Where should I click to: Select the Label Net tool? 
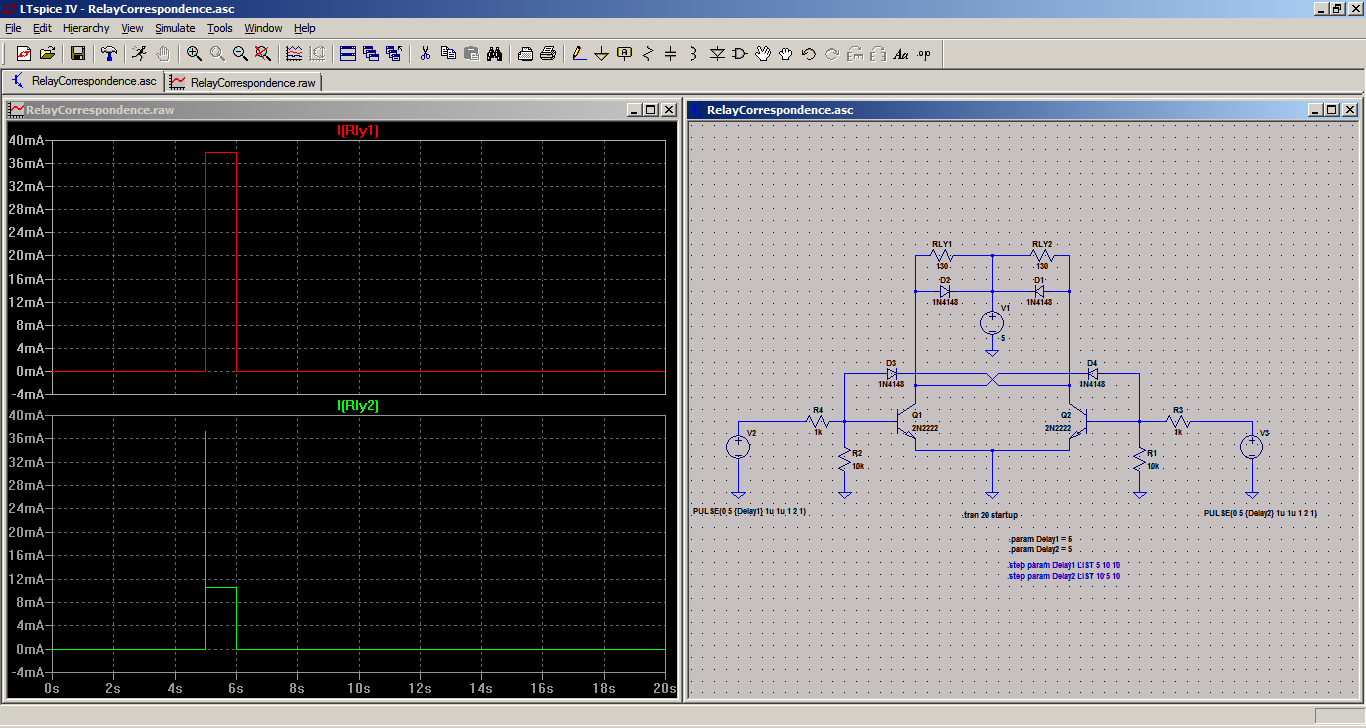(x=624, y=53)
